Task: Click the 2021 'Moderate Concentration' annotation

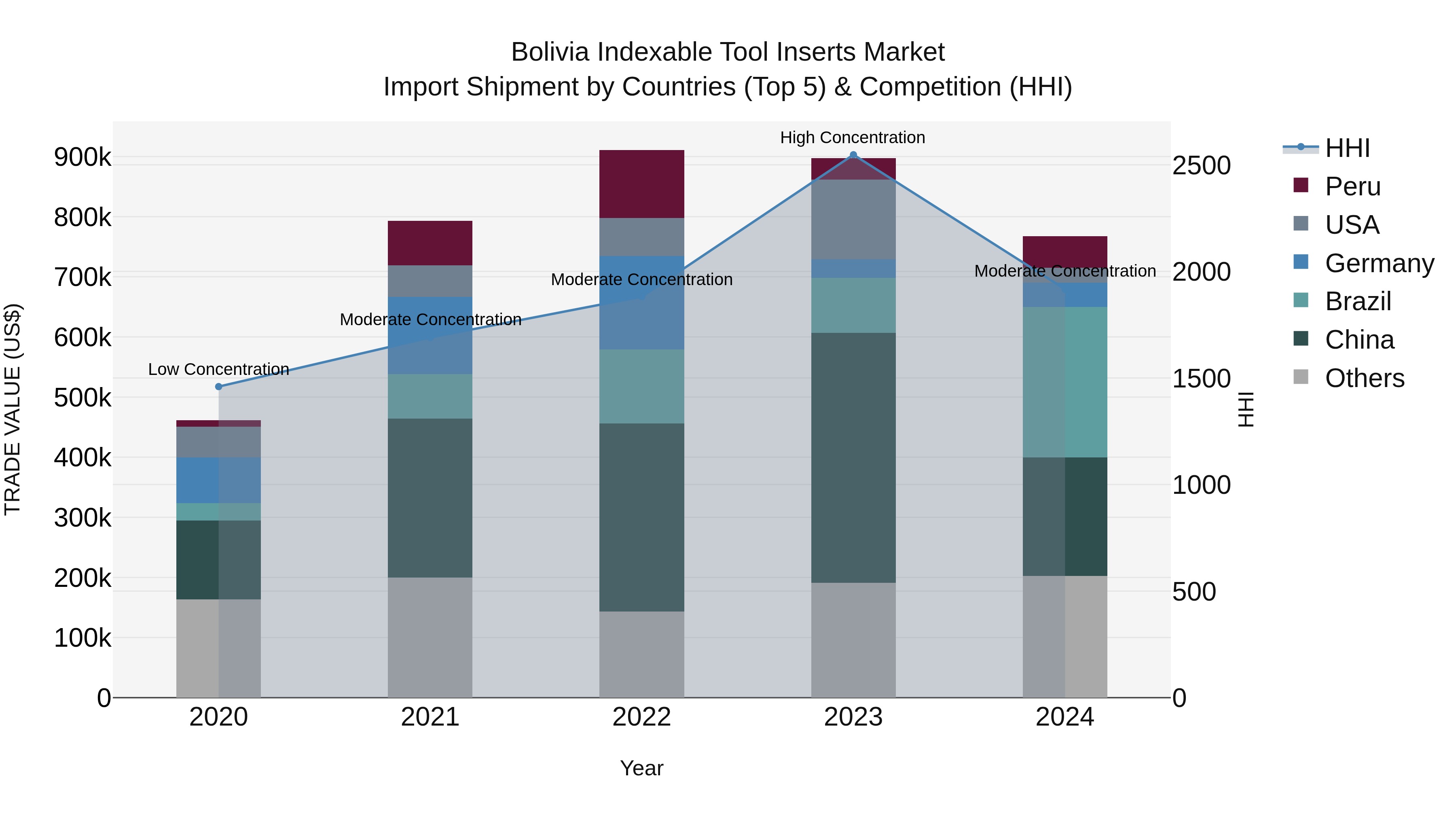Action: pyautogui.click(x=430, y=320)
